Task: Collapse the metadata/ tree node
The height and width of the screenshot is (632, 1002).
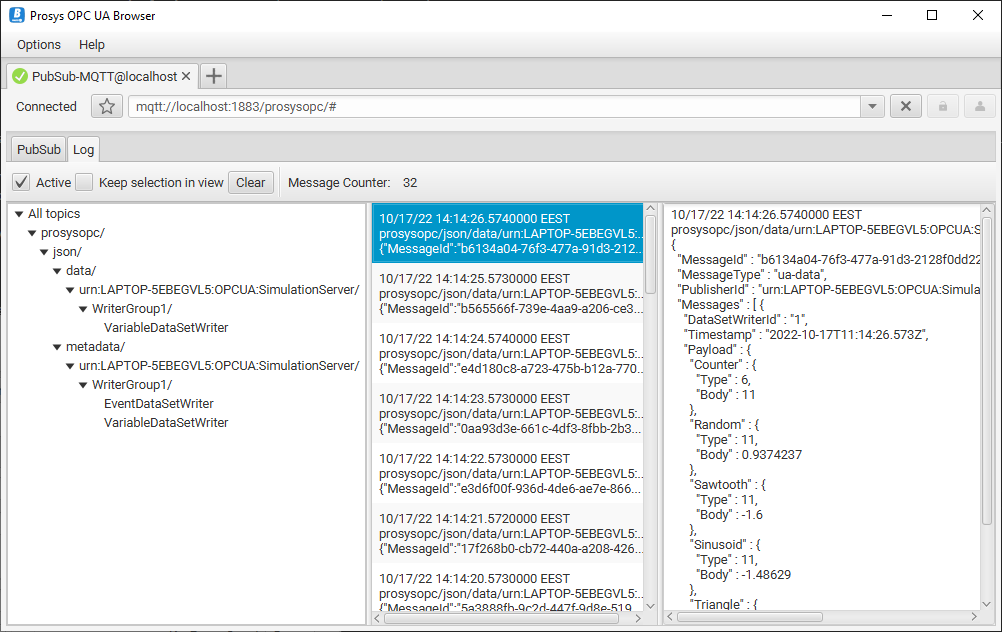Action: coord(57,347)
